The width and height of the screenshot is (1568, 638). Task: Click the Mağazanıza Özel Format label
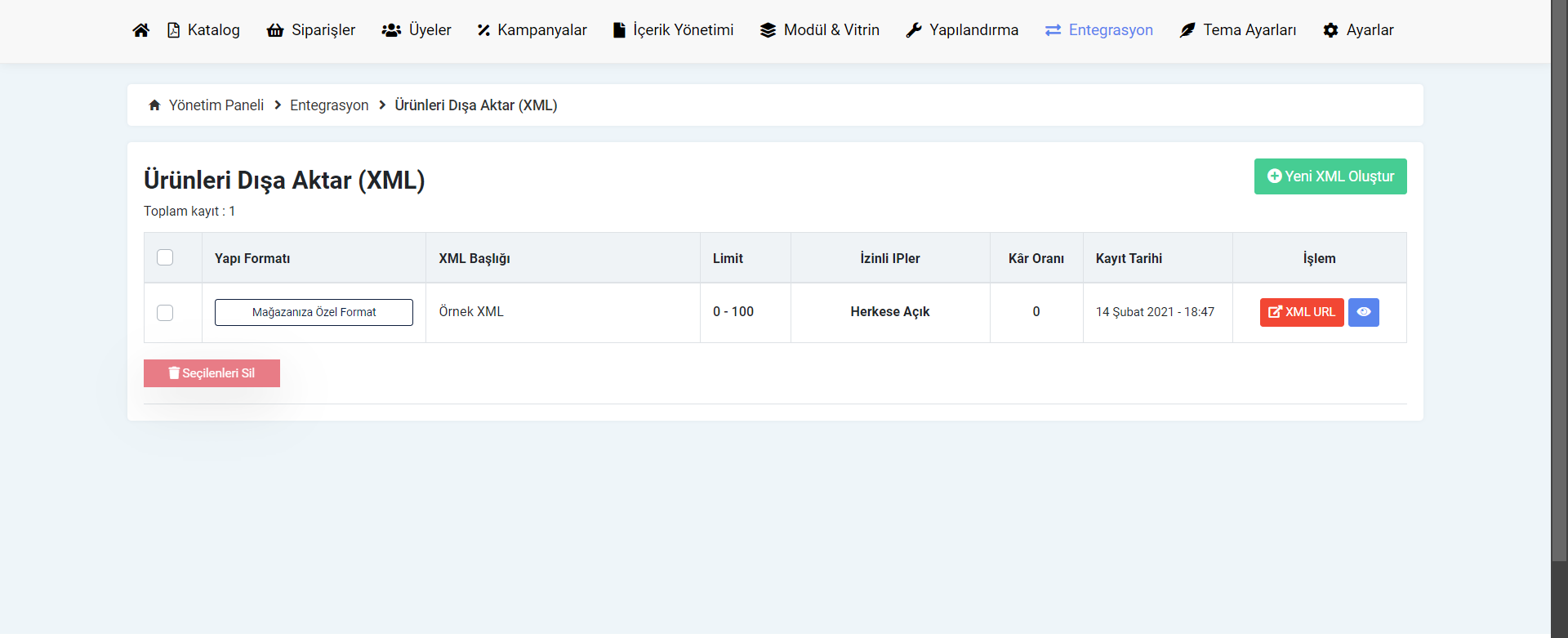(314, 312)
